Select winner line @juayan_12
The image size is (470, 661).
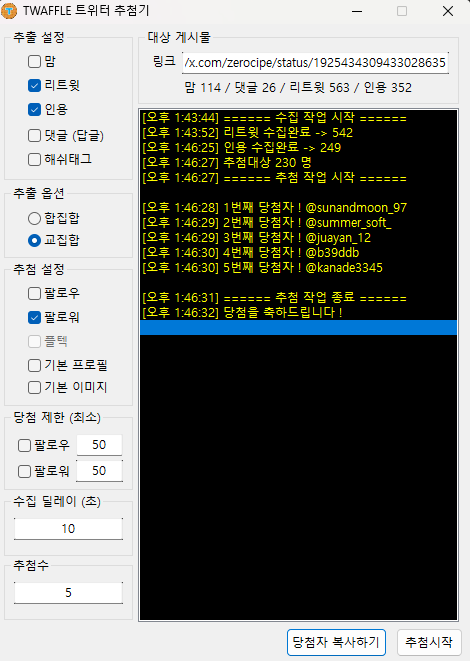point(298,238)
